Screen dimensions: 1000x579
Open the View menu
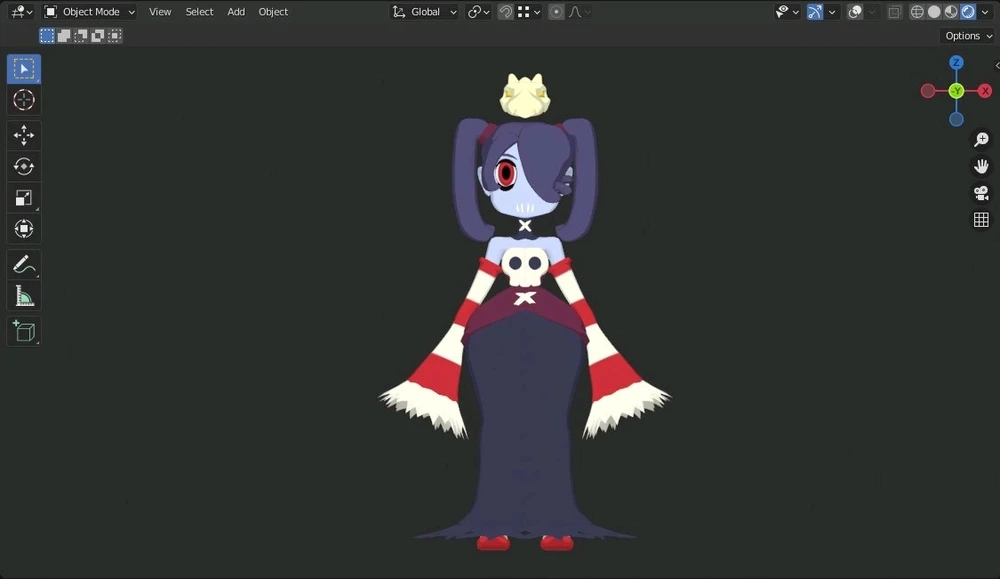click(160, 12)
